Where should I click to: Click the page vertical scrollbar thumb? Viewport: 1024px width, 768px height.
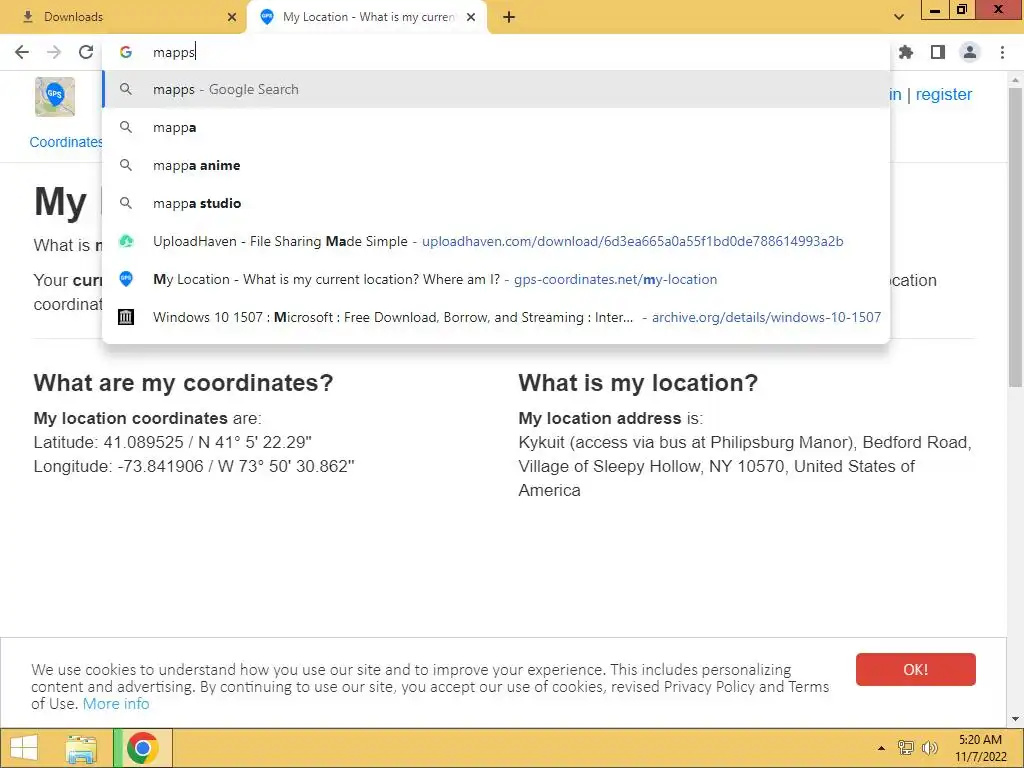click(x=1016, y=236)
